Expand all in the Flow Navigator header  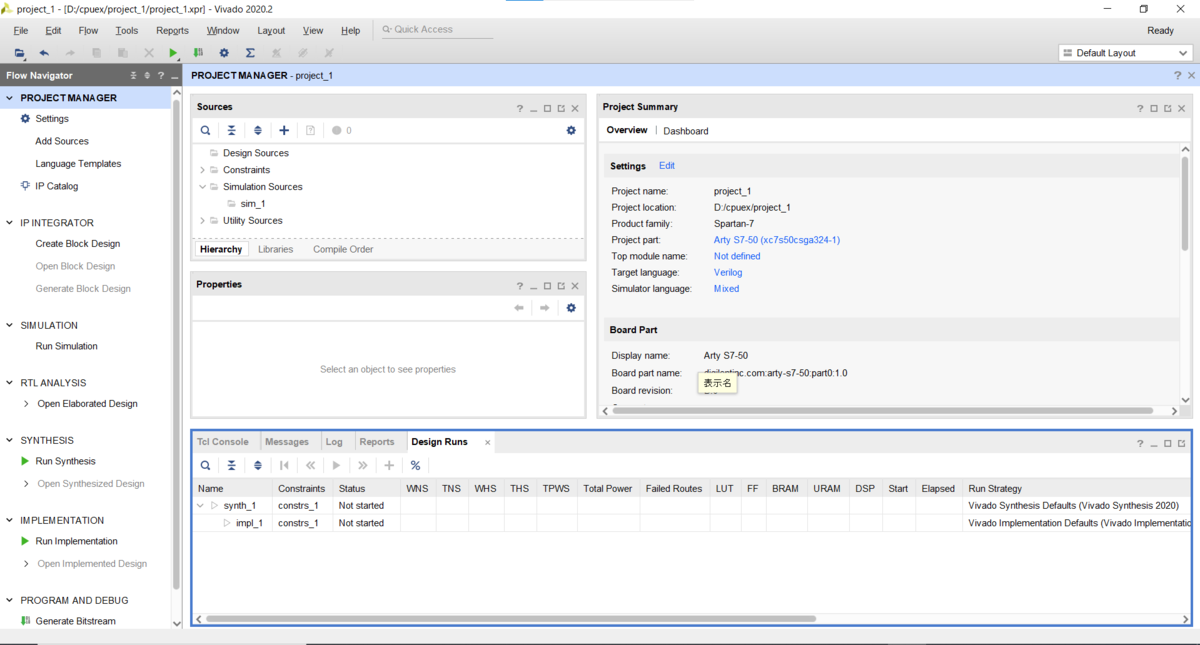148,76
